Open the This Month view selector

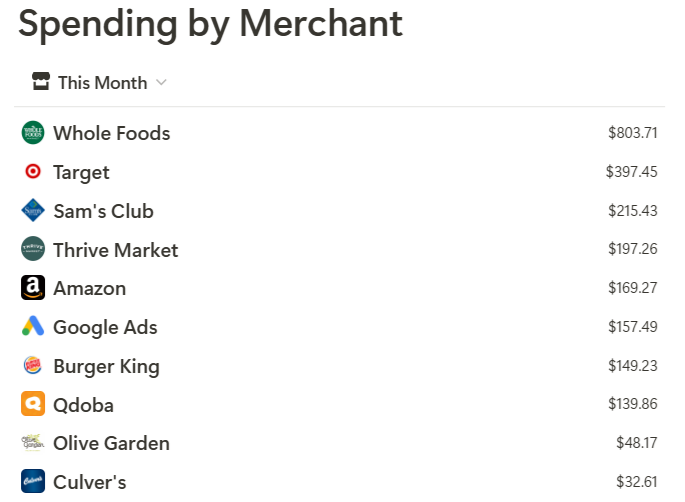click(99, 83)
